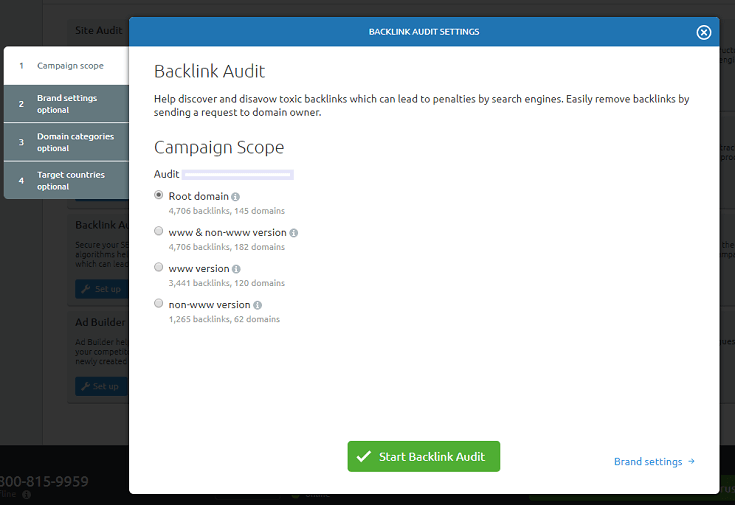
Task: Choose the www version radio option
Action: point(158,267)
